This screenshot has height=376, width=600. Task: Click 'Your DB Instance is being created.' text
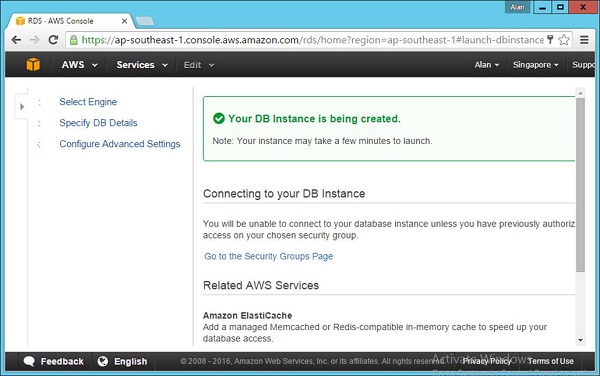click(x=315, y=119)
